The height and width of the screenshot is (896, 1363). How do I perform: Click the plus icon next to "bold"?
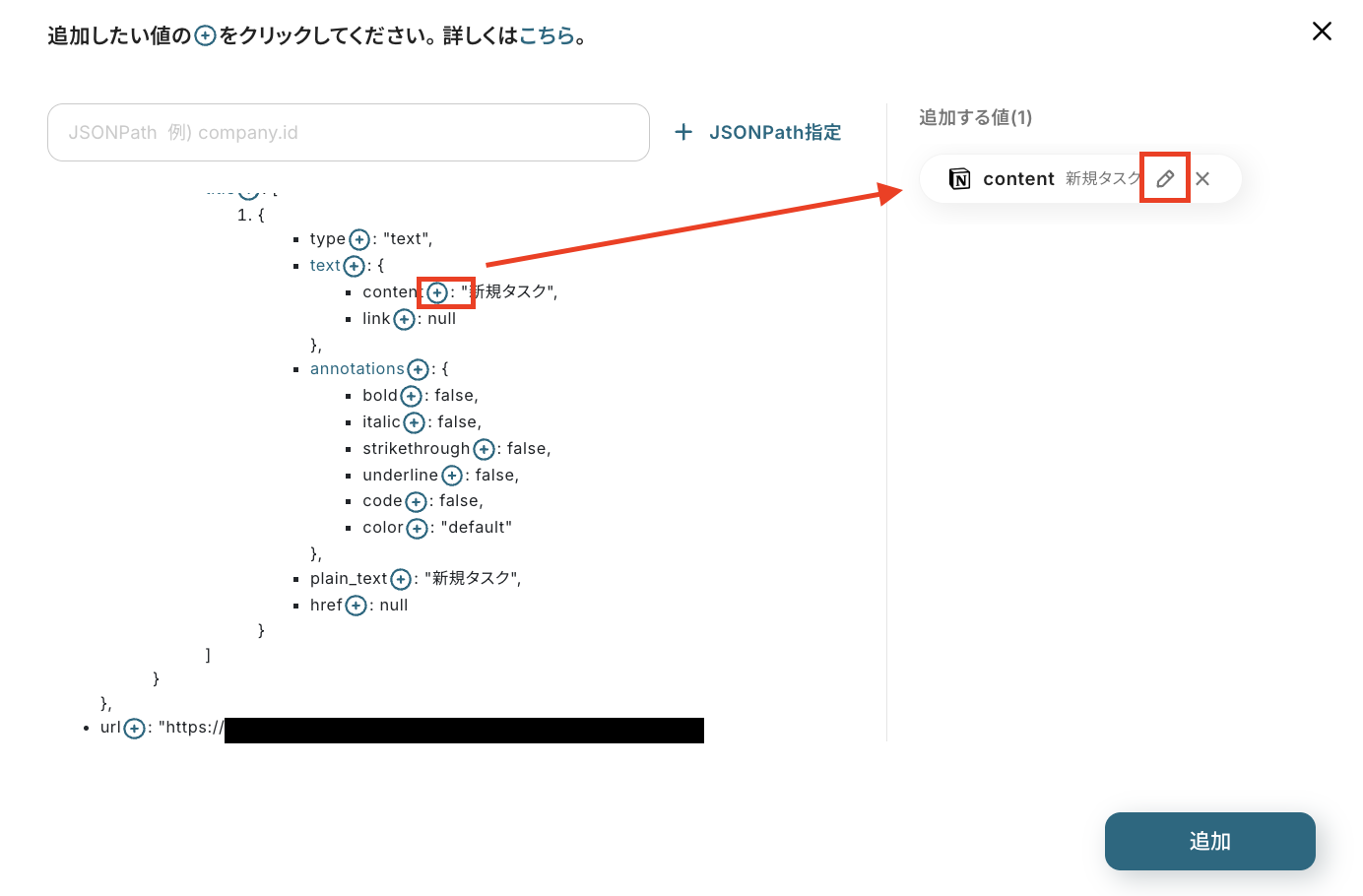pos(411,397)
